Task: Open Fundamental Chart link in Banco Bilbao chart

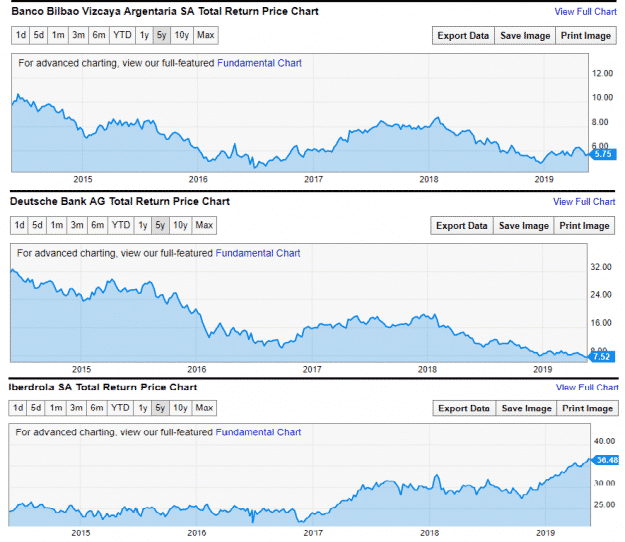Action: tap(259, 63)
